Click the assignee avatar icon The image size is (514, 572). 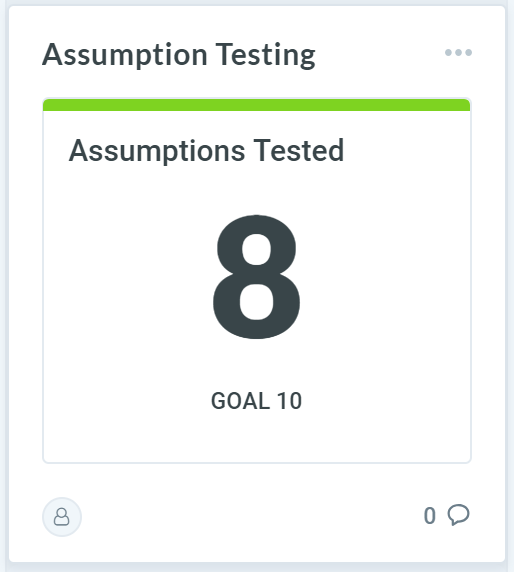click(x=62, y=517)
